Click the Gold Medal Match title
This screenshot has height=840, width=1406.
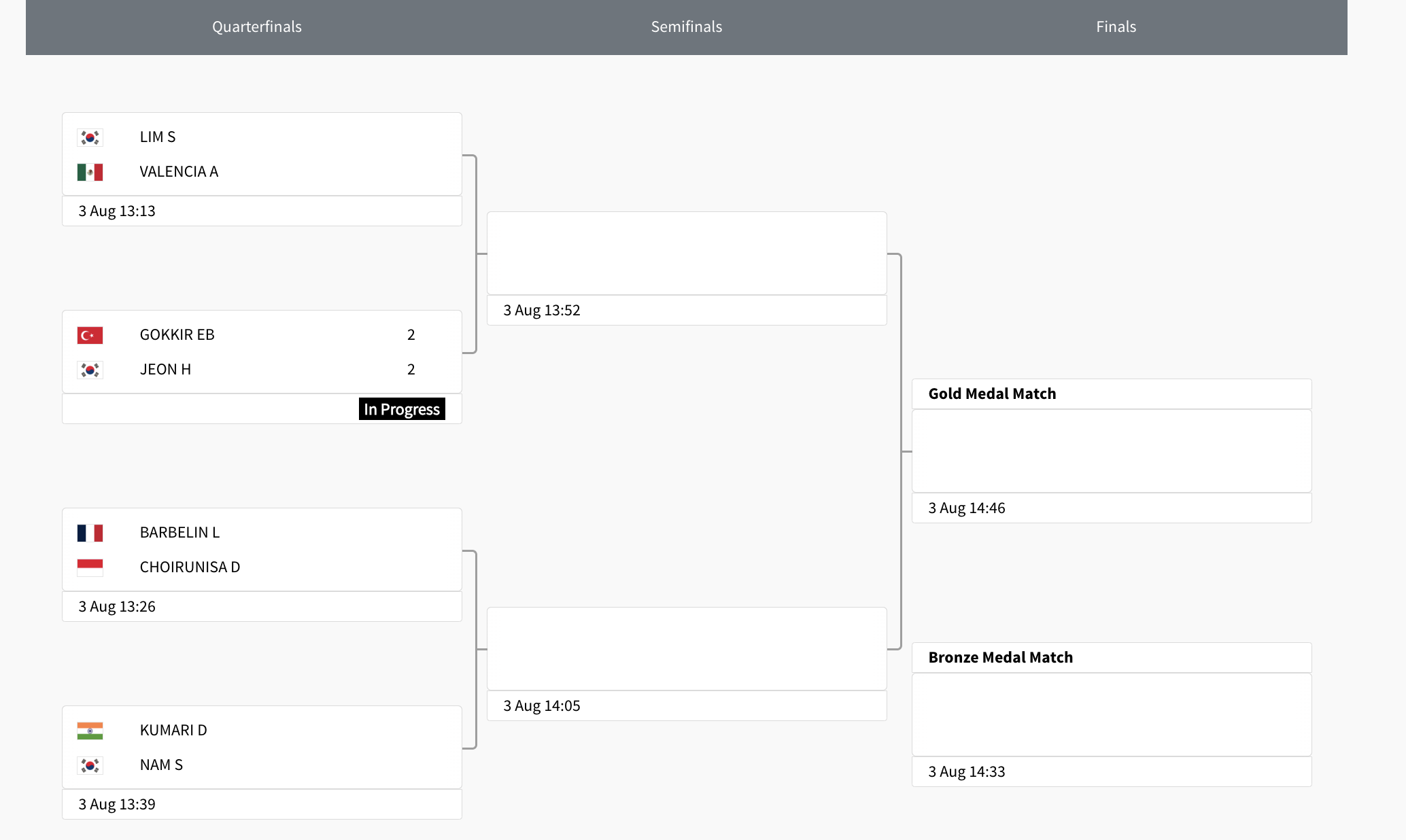992,394
